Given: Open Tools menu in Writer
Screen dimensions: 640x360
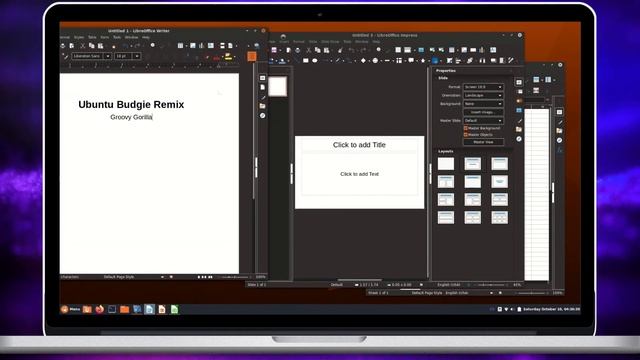Looking at the screenshot, I should point(117,37).
